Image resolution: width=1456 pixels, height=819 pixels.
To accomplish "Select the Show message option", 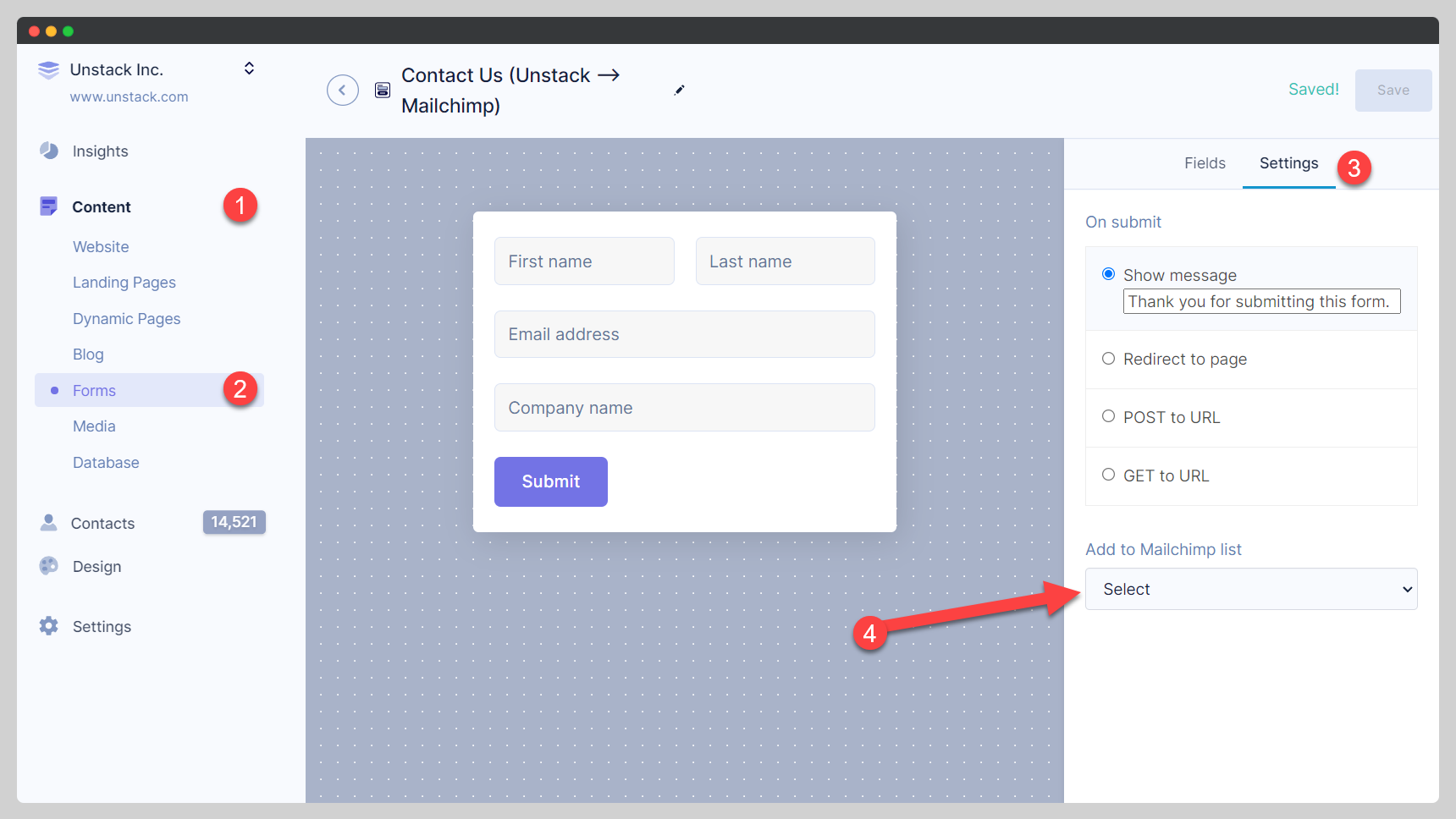I will coord(1108,273).
